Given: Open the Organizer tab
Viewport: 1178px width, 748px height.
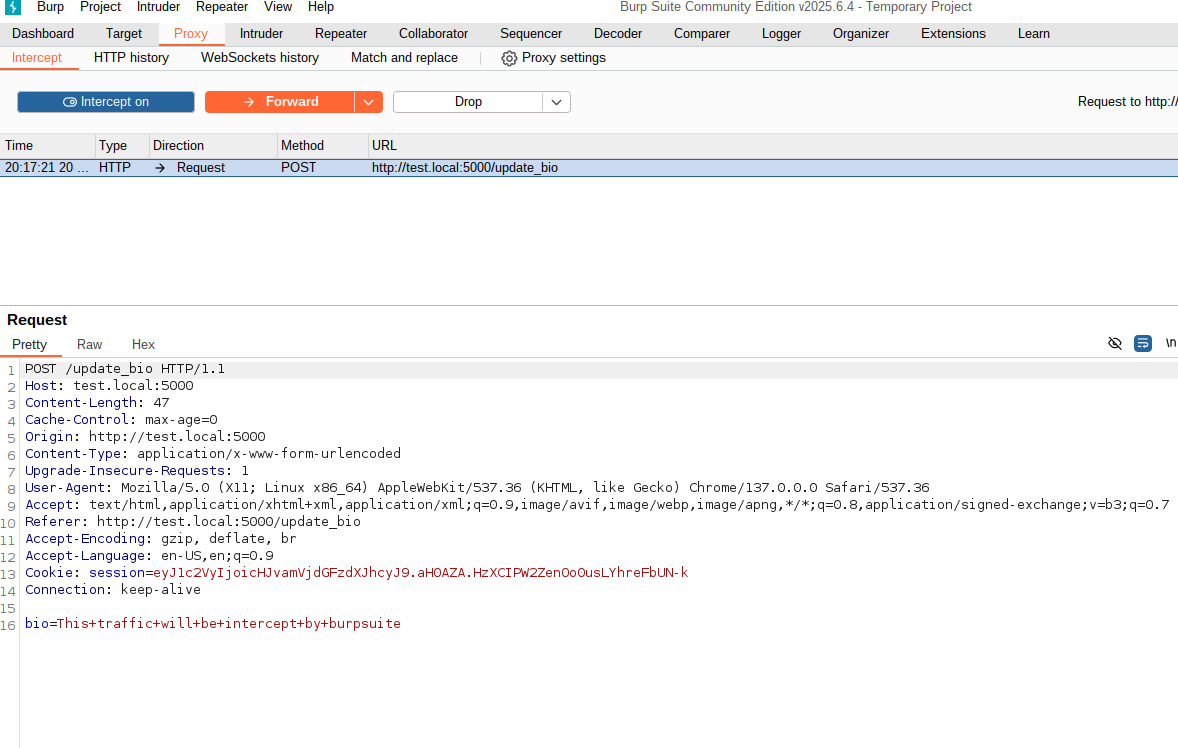Looking at the screenshot, I should point(861,34).
